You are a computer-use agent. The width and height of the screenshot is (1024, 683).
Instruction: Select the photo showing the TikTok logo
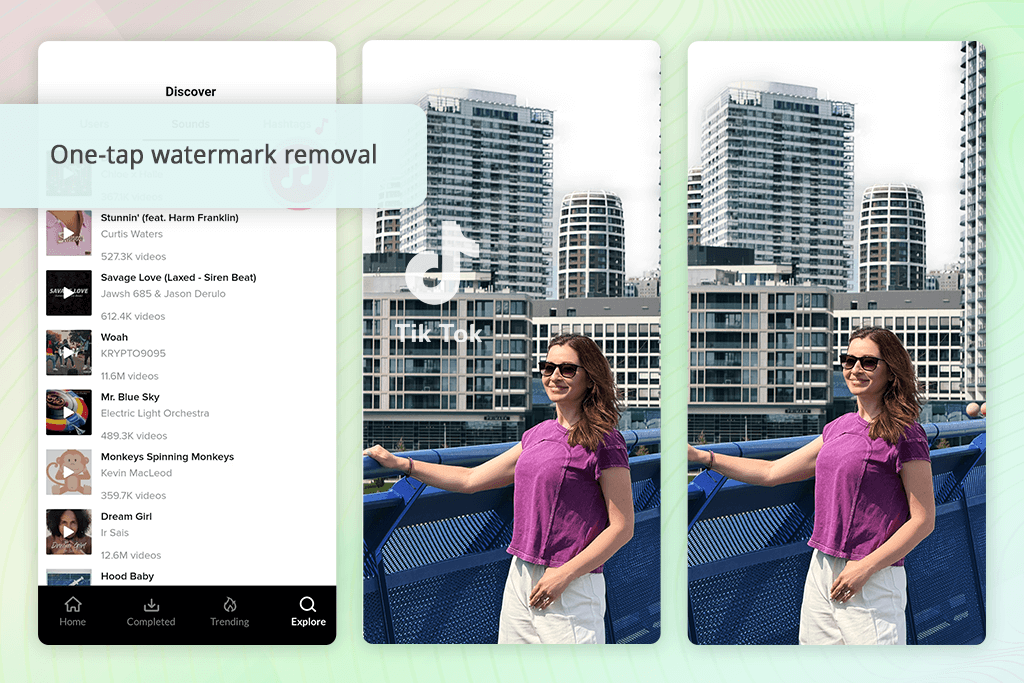(x=512, y=342)
